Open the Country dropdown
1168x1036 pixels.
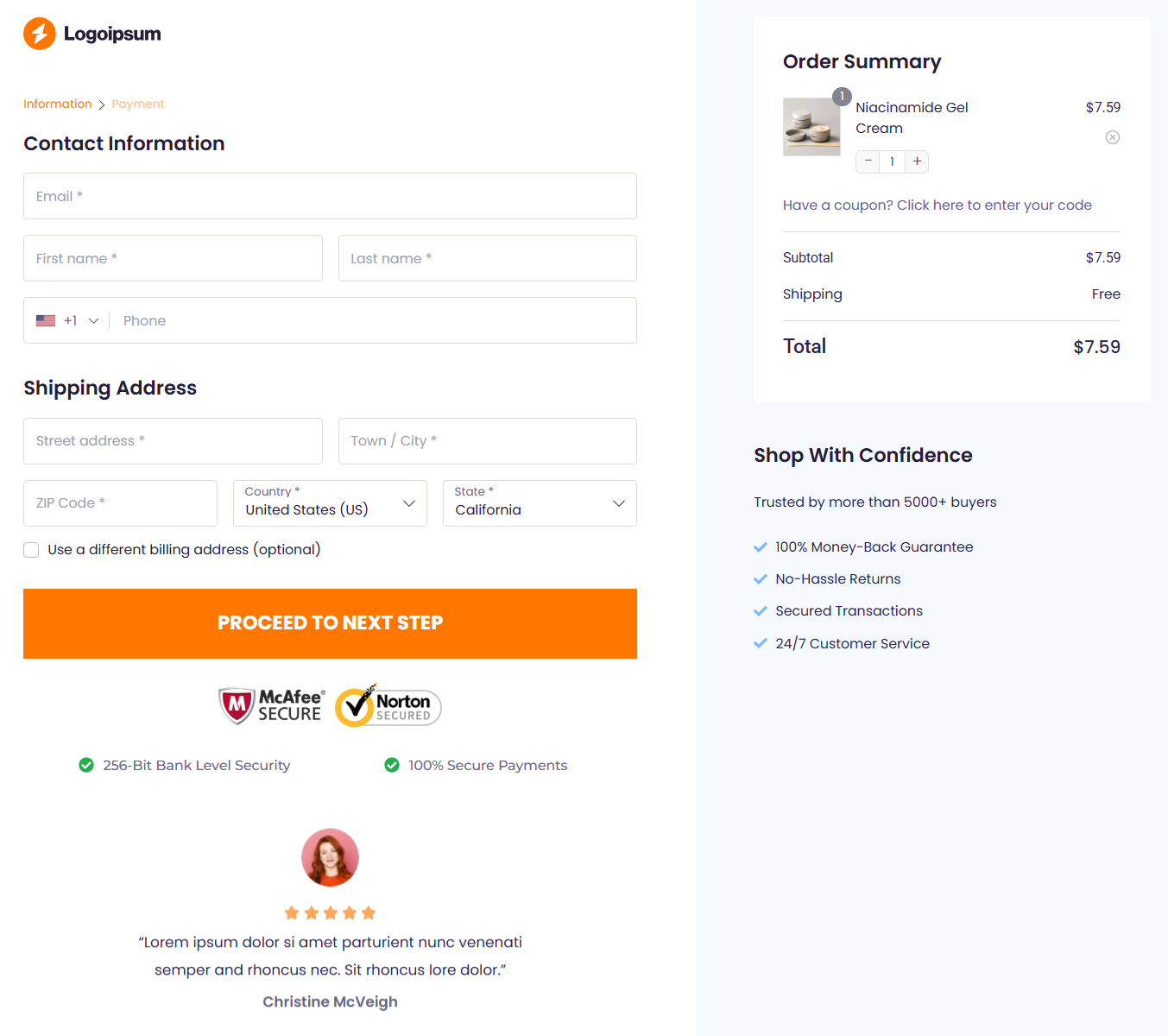(x=330, y=503)
